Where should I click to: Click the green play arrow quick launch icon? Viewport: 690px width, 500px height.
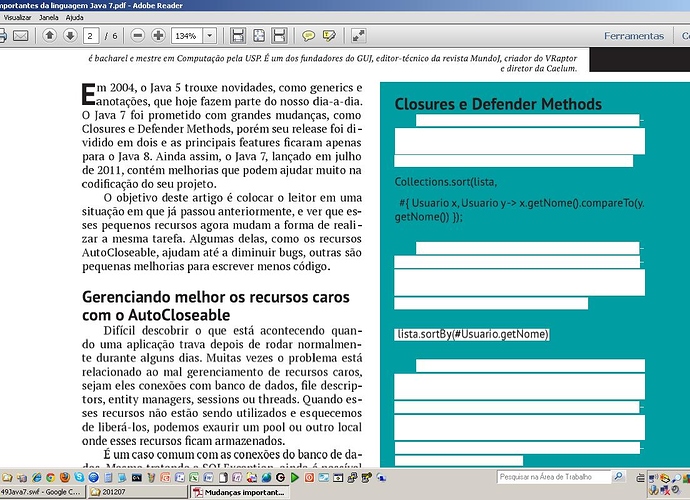[x=294, y=478]
